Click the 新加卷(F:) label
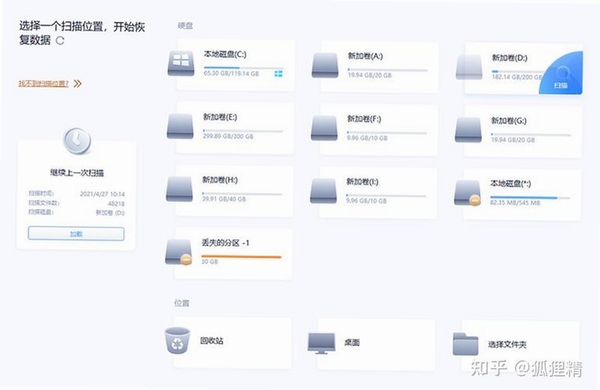Viewport: 600px width, 390px height. click(x=364, y=119)
